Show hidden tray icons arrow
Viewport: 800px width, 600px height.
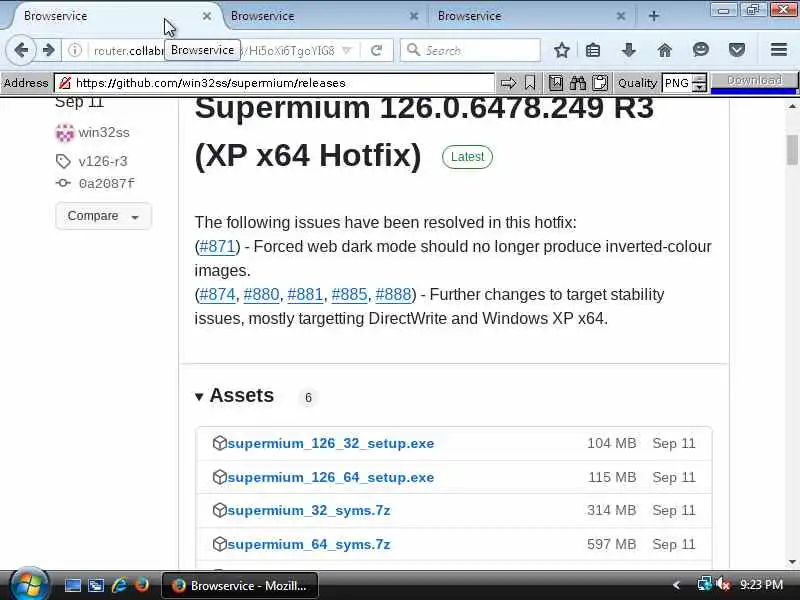pos(677,585)
